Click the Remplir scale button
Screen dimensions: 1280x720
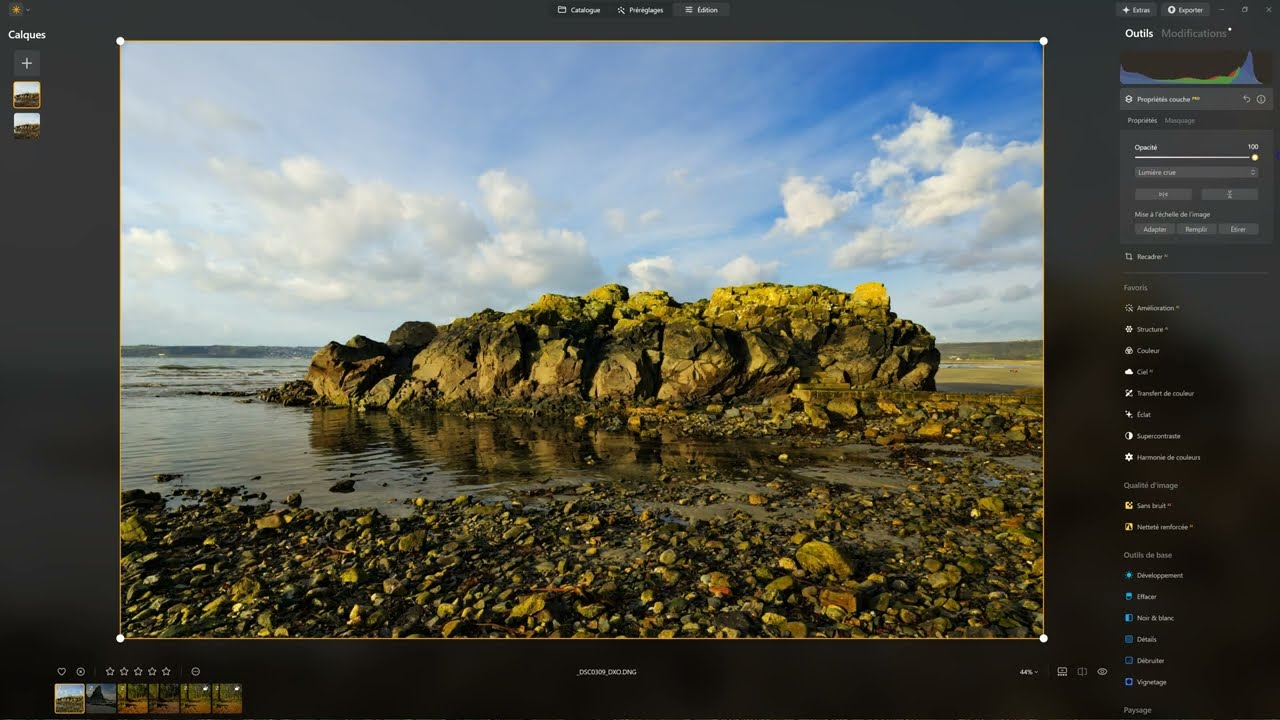point(1196,229)
